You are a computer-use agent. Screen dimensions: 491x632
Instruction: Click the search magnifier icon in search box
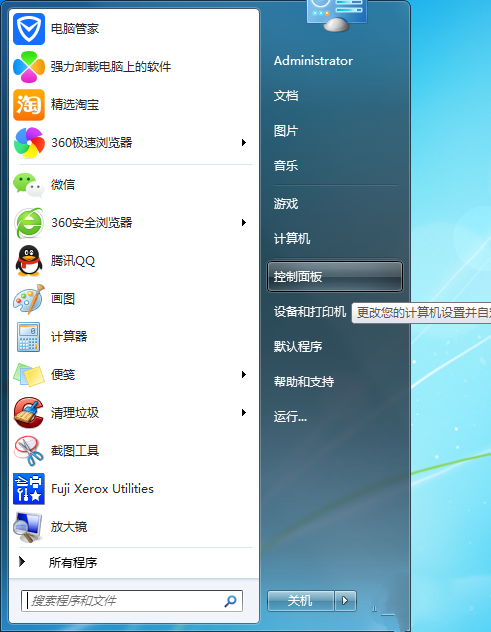[x=230, y=601]
